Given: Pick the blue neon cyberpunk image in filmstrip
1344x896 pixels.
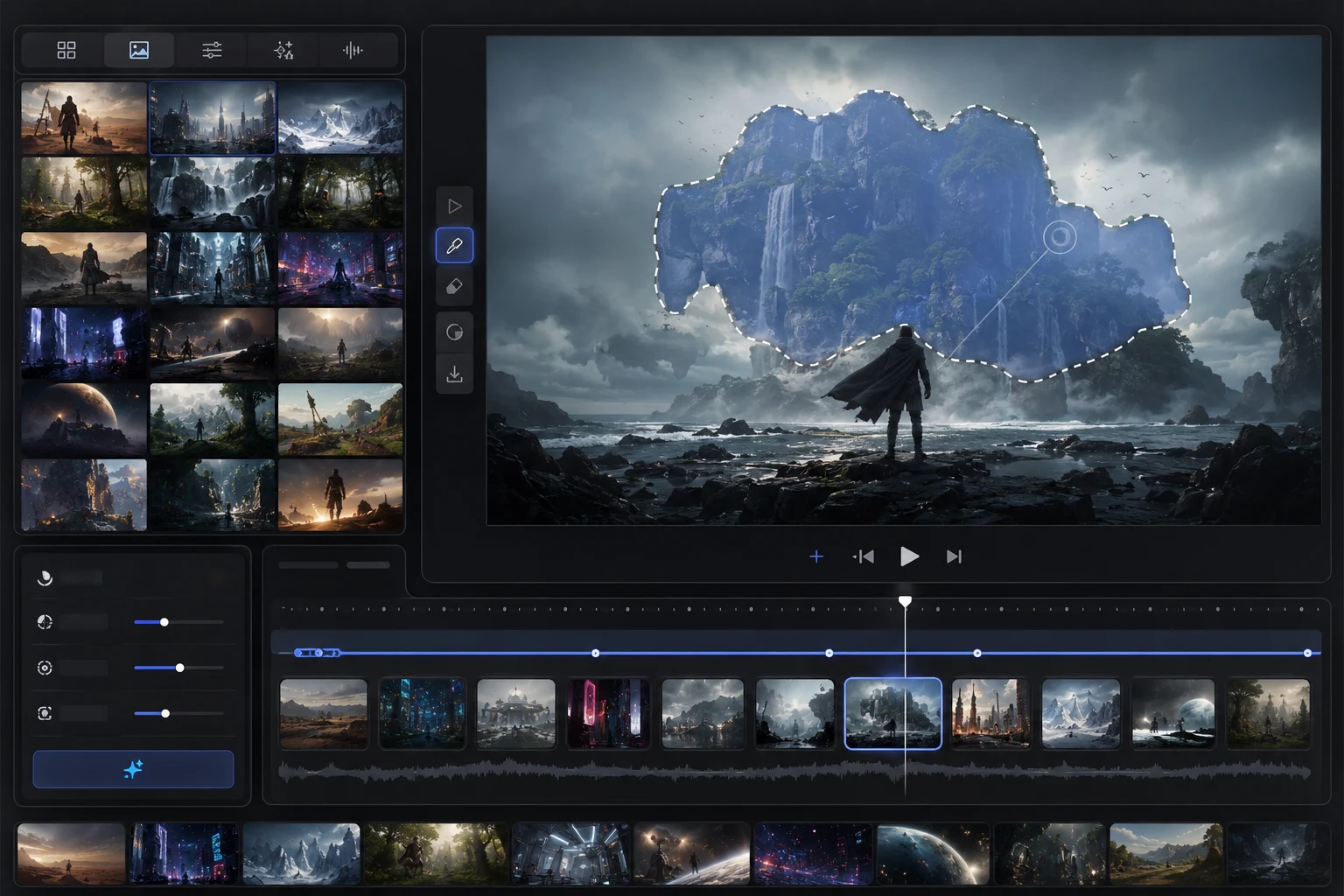Looking at the screenshot, I should pyautogui.click(x=184, y=854).
